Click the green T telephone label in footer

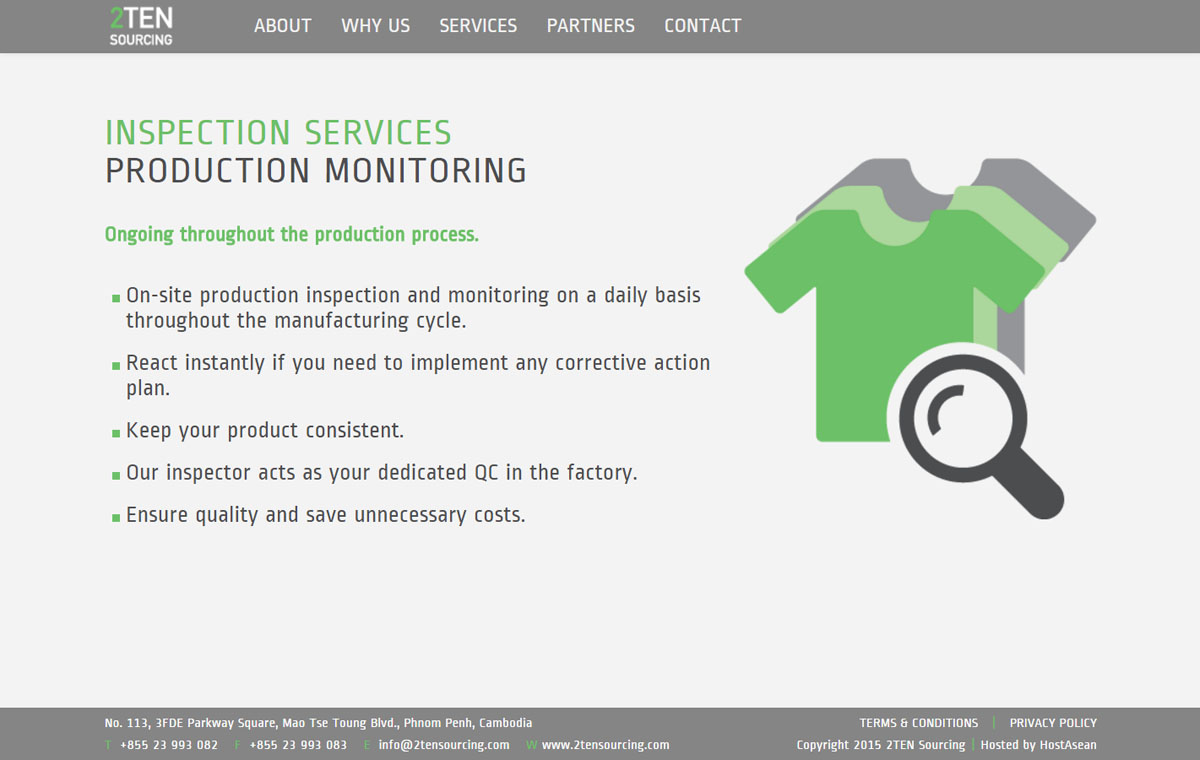click(x=108, y=745)
